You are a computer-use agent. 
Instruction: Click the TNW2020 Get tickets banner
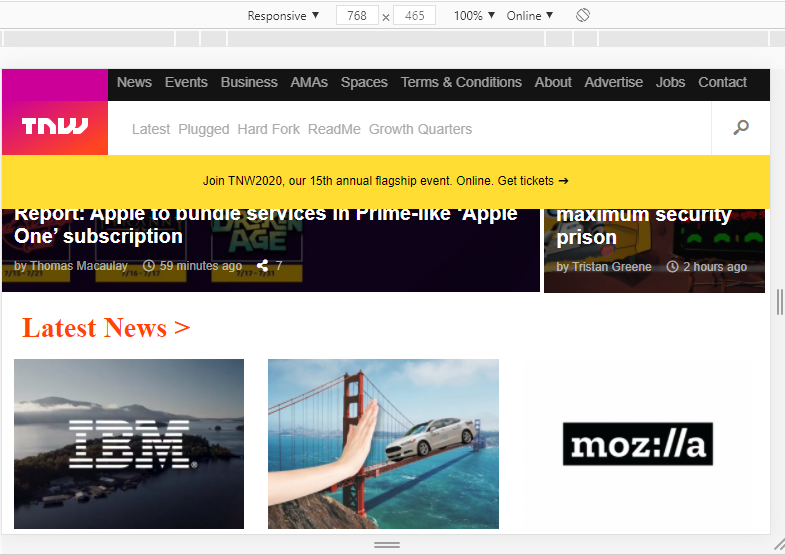coord(385,181)
